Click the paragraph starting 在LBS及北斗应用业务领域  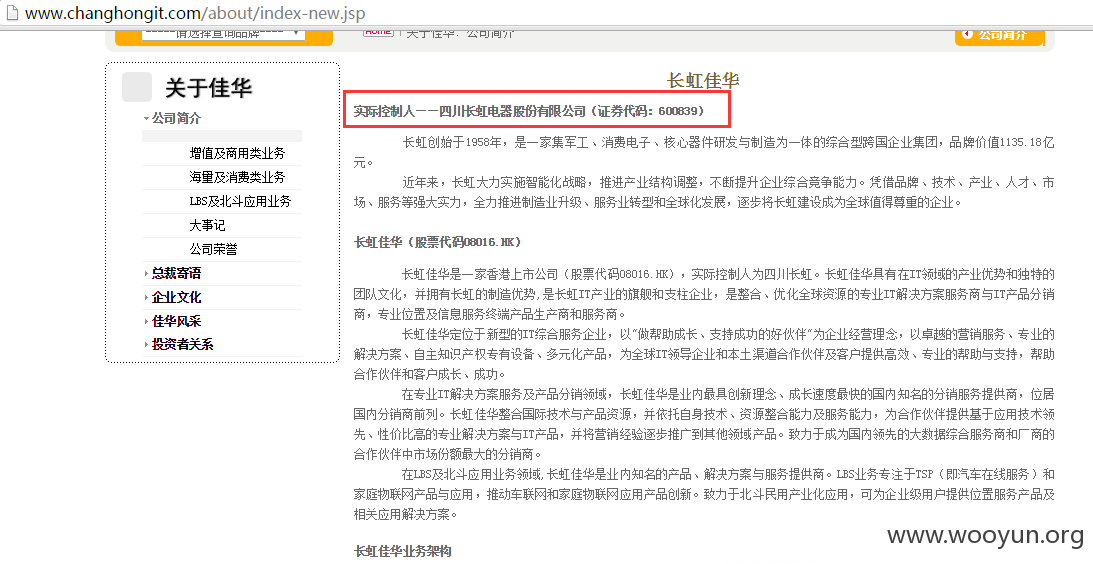(704, 494)
